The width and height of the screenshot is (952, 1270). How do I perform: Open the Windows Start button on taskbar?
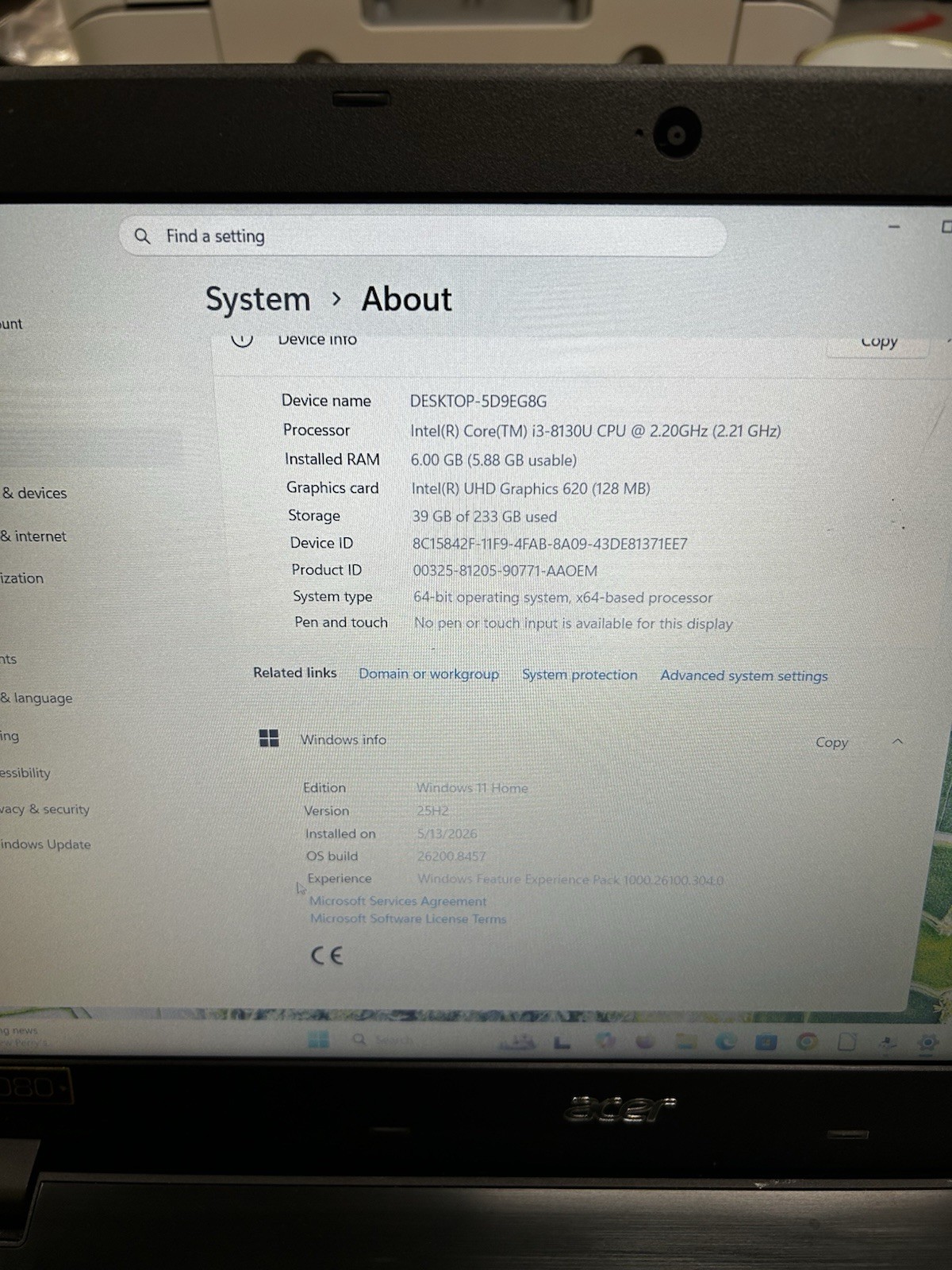click(x=318, y=1039)
